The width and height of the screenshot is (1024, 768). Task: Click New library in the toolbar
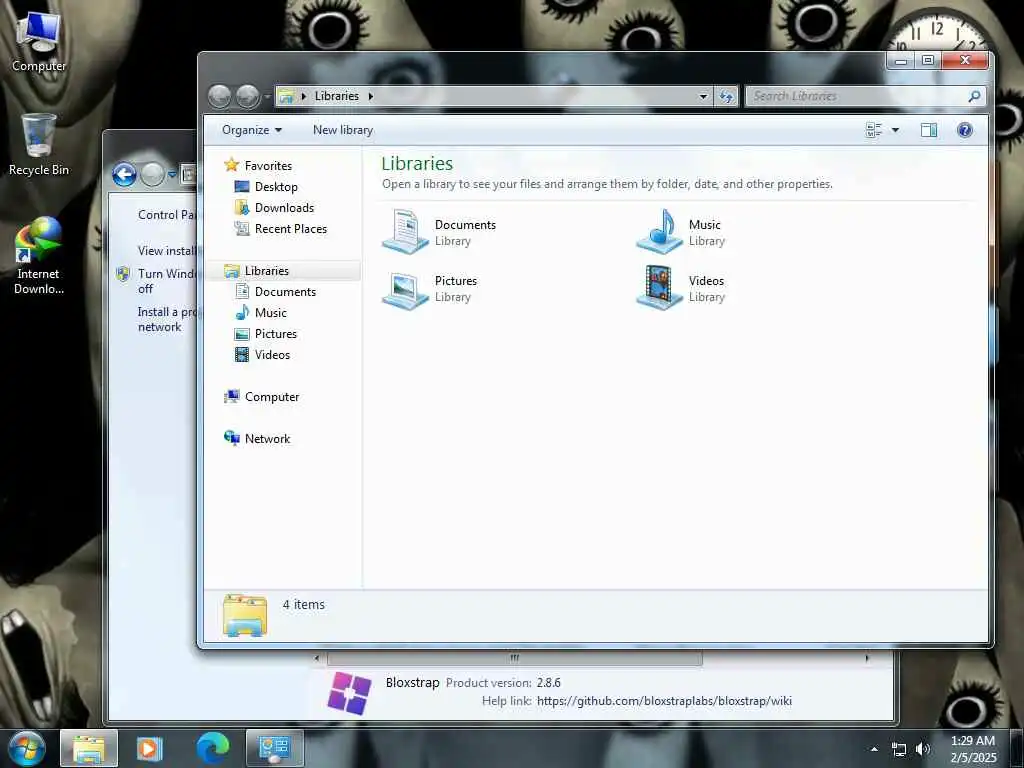pyautogui.click(x=343, y=130)
